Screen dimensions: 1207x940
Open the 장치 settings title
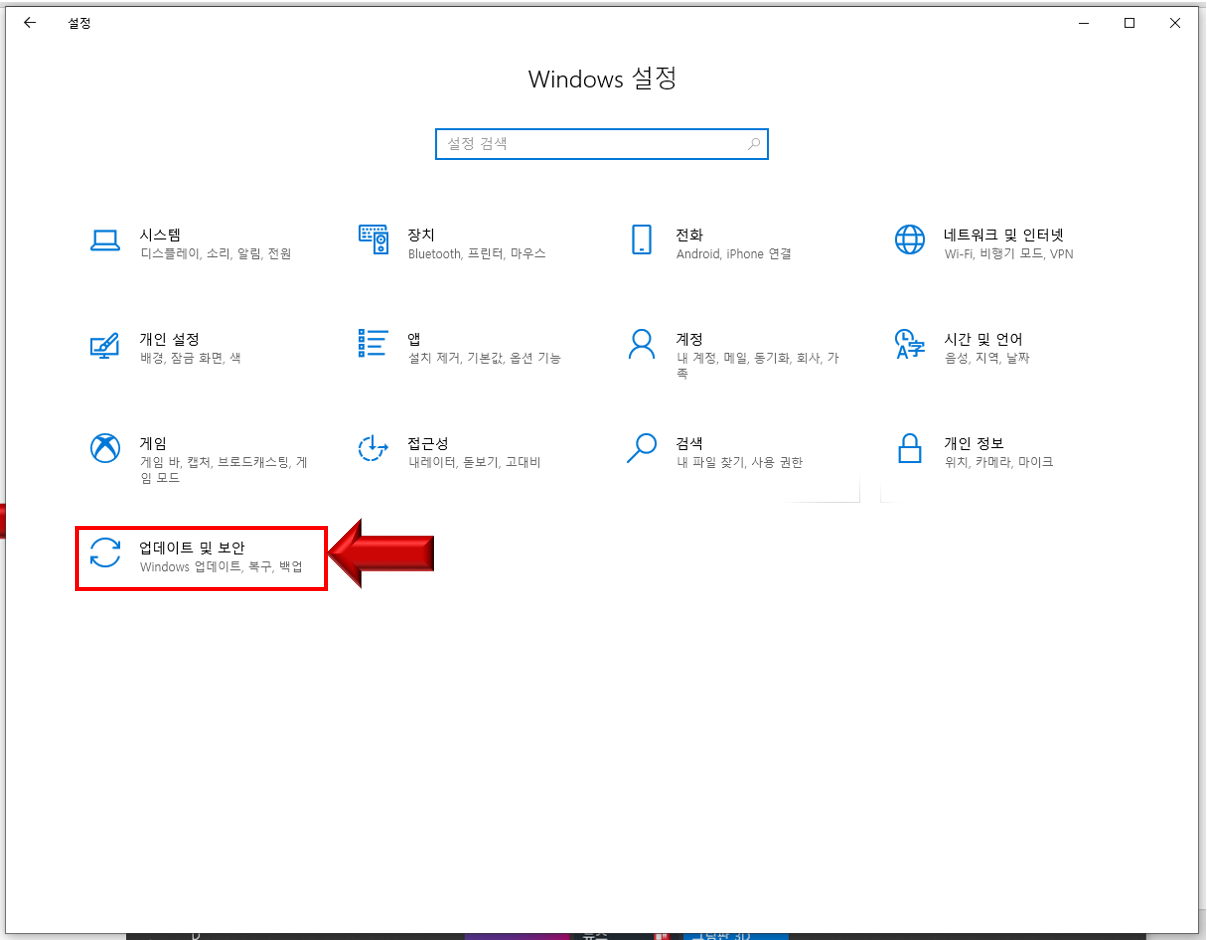[421, 235]
